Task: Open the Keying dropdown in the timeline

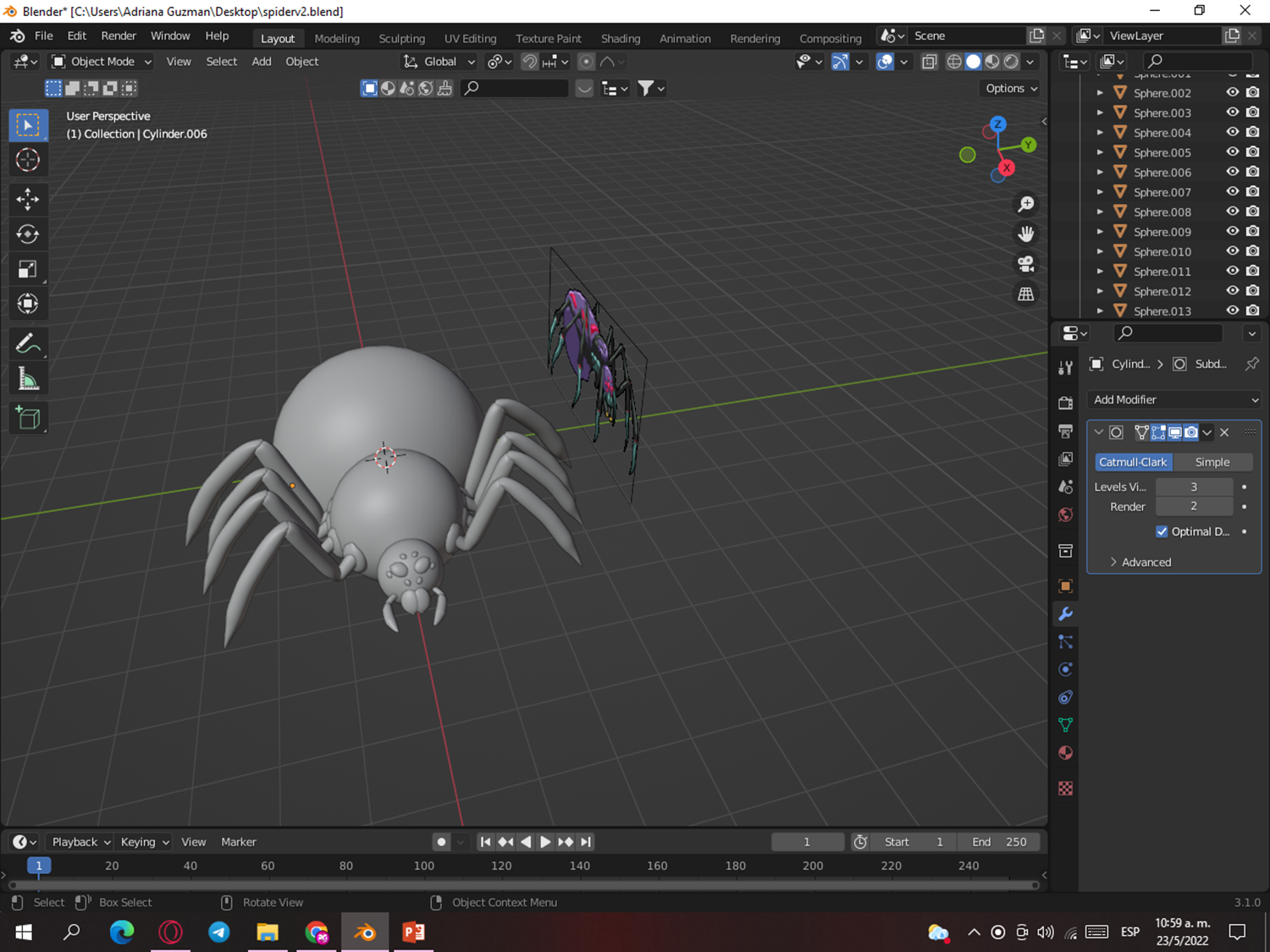Action: (145, 842)
